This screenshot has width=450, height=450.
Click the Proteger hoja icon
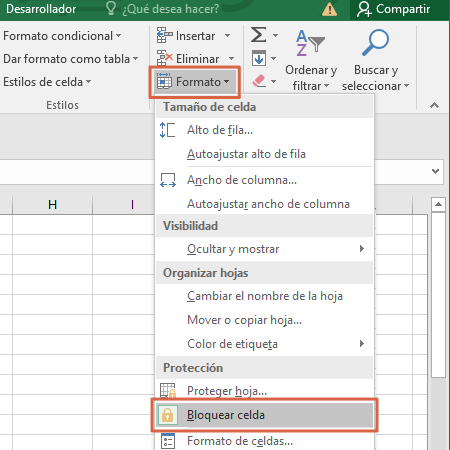[168, 390]
